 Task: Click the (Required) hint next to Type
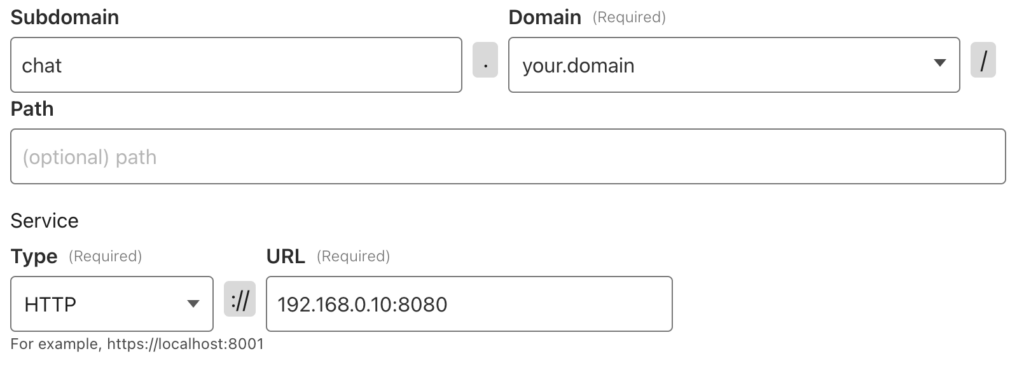(x=105, y=256)
